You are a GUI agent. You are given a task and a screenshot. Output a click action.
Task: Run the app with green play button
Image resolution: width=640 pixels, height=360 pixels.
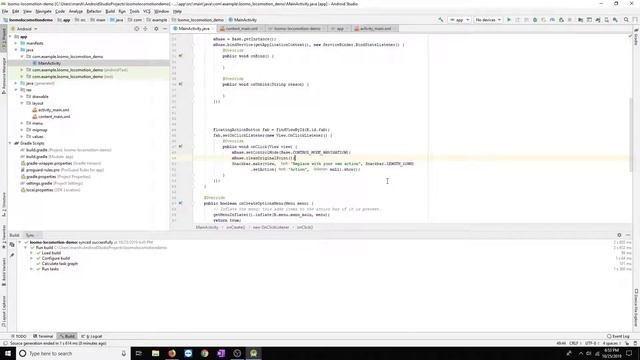[509, 20]
